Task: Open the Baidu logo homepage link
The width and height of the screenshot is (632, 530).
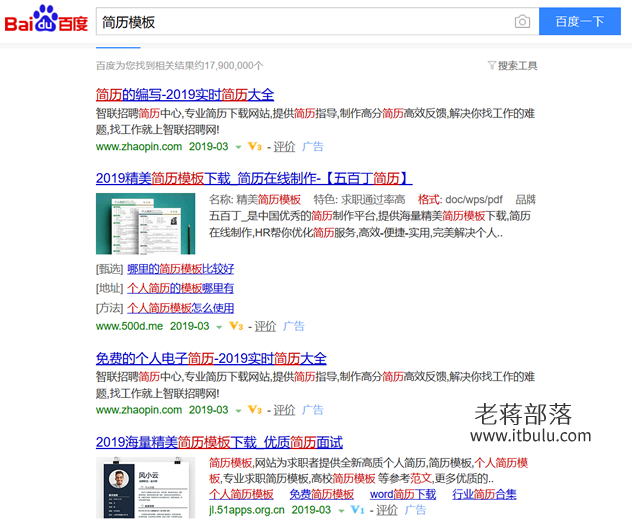Action: [x=46, y=19]
